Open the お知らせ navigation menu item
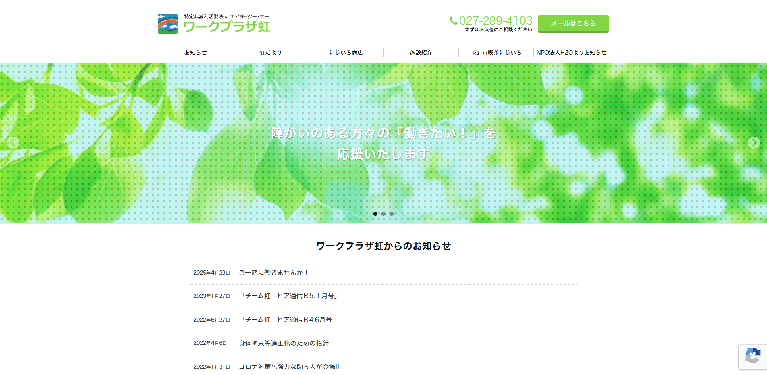 pyautogui.click(x=195, y=52)
